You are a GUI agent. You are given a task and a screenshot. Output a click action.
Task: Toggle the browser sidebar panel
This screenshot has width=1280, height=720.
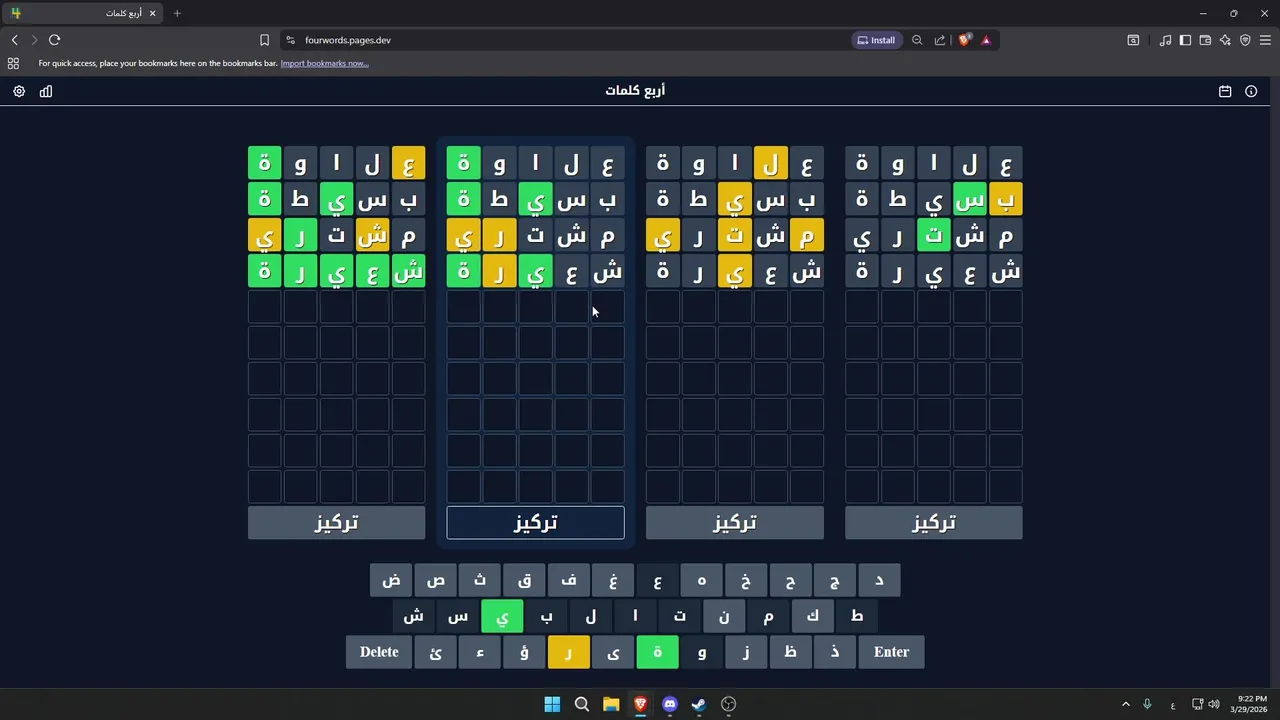pos(1185,40)
